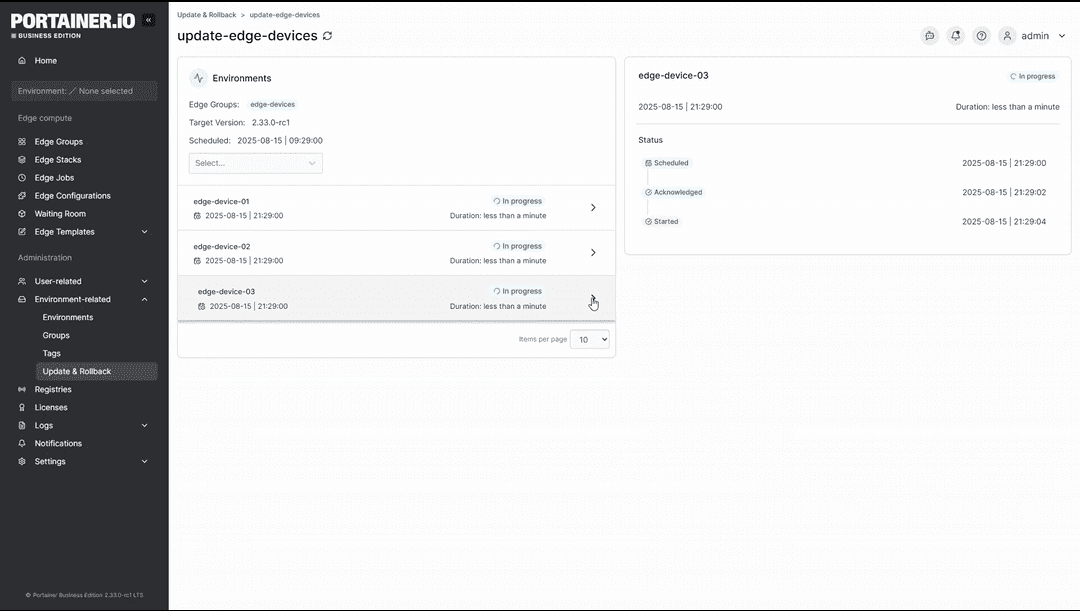1080x611 pixels.
Task: Click the Licenses sidebar icon
Action: point(22,408)
